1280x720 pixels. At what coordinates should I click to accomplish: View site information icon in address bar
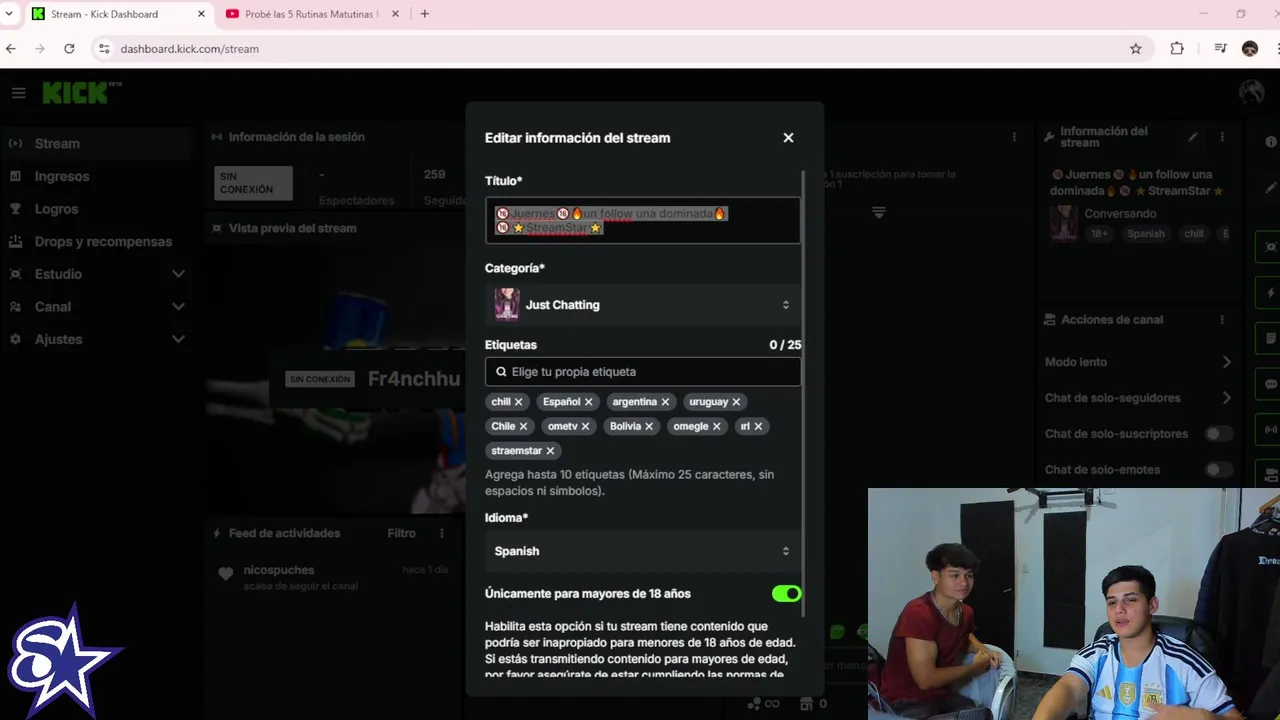coord(103,48)
